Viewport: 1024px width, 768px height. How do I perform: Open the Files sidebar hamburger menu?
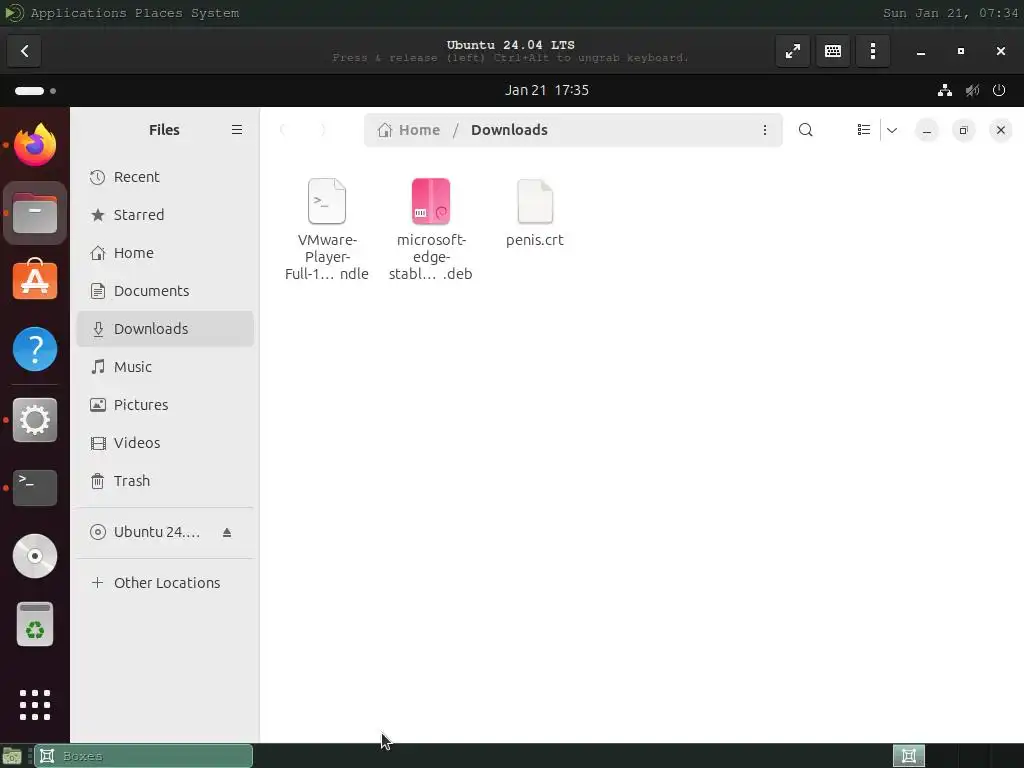point(237,130)
